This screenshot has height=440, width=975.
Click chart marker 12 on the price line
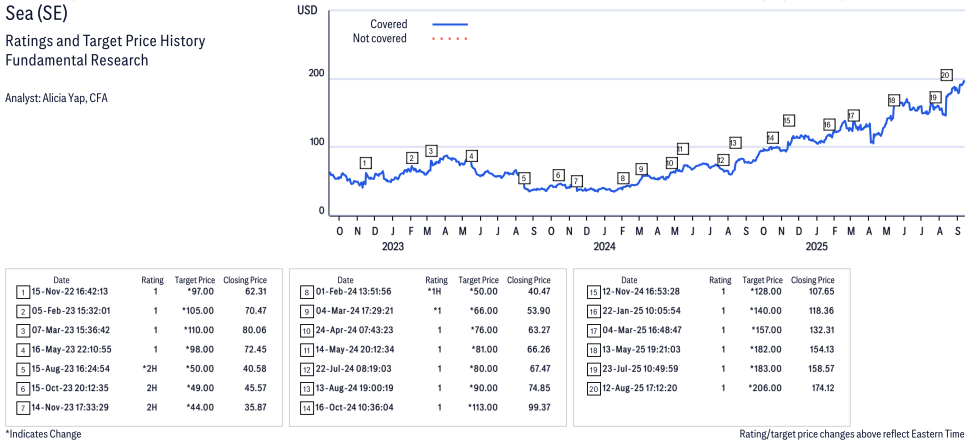click(x=722, y=160)
